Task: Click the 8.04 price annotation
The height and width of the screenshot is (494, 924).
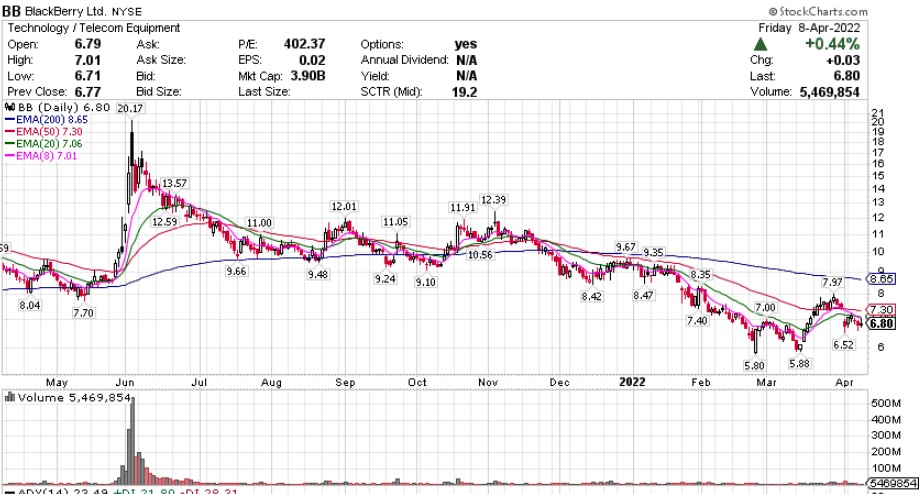Action: (29, 305)
